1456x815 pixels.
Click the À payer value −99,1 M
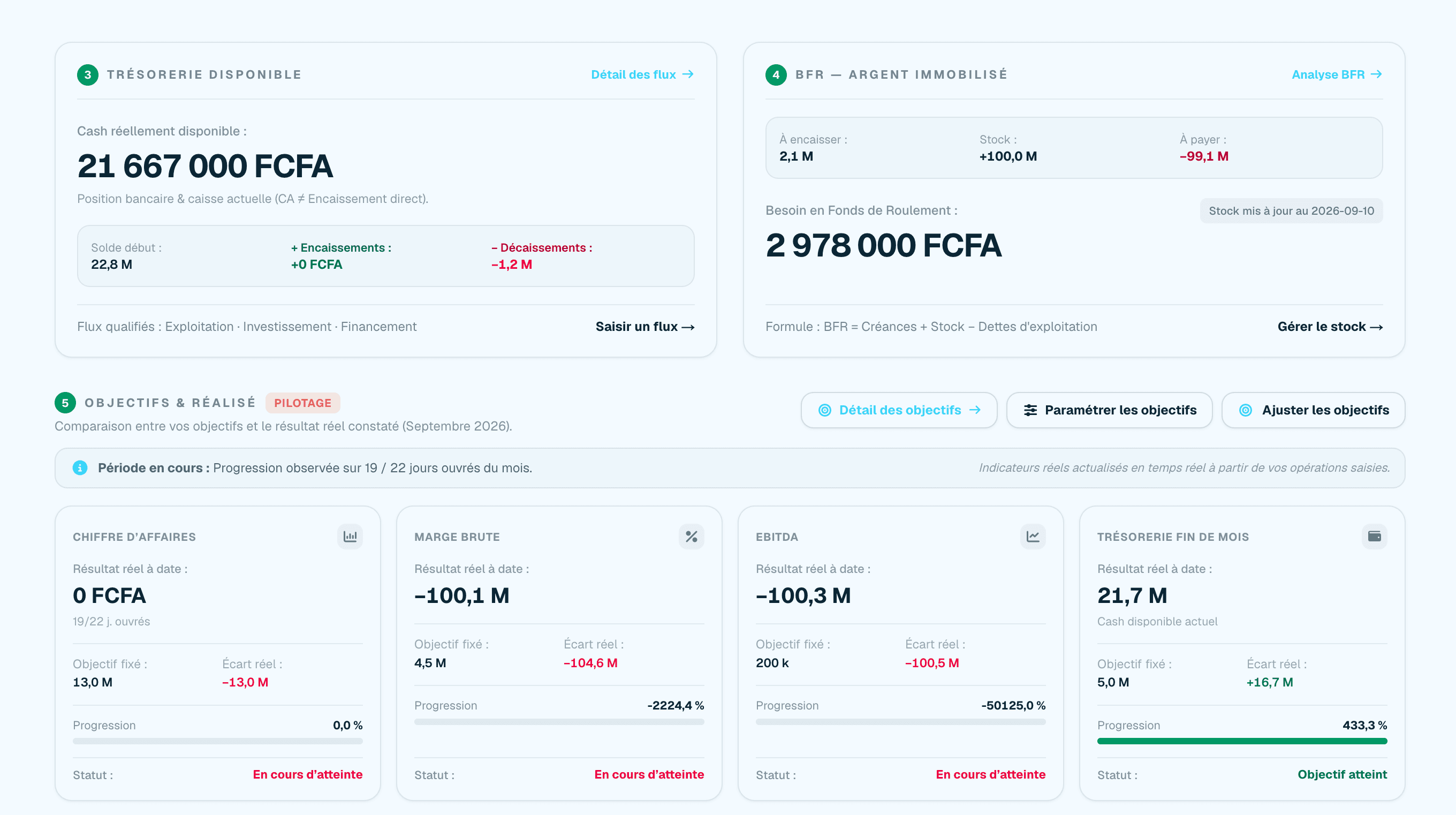click(x=1204, y=156)
